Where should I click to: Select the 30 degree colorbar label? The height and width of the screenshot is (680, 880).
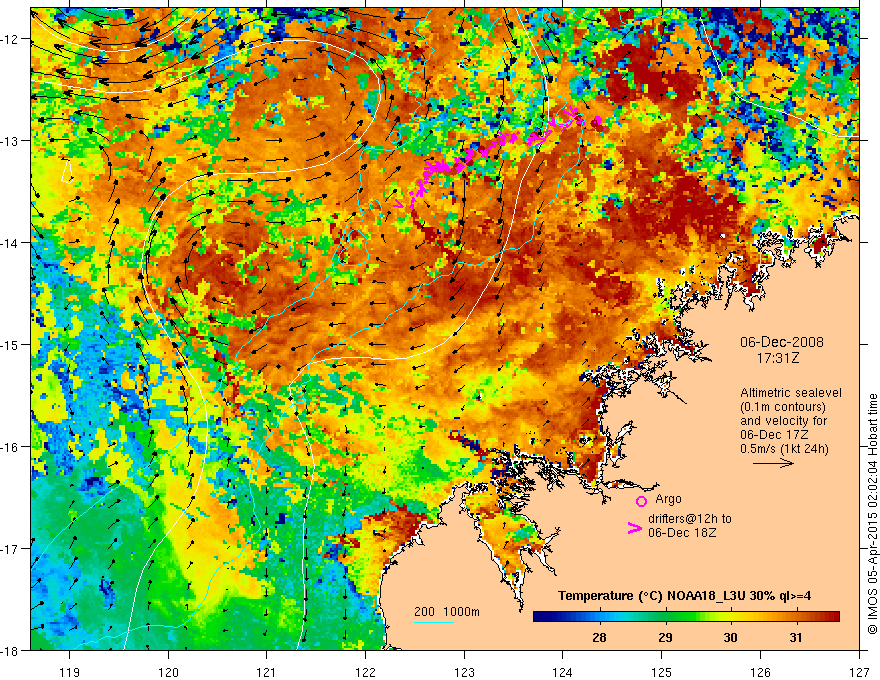tap(730, 637)
